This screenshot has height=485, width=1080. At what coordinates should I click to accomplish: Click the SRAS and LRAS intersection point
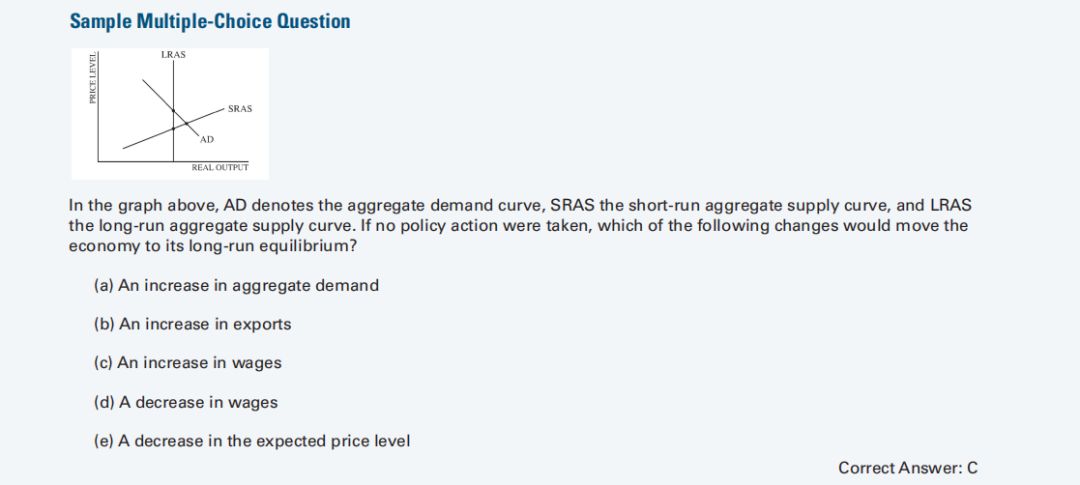tap(174, 128)
